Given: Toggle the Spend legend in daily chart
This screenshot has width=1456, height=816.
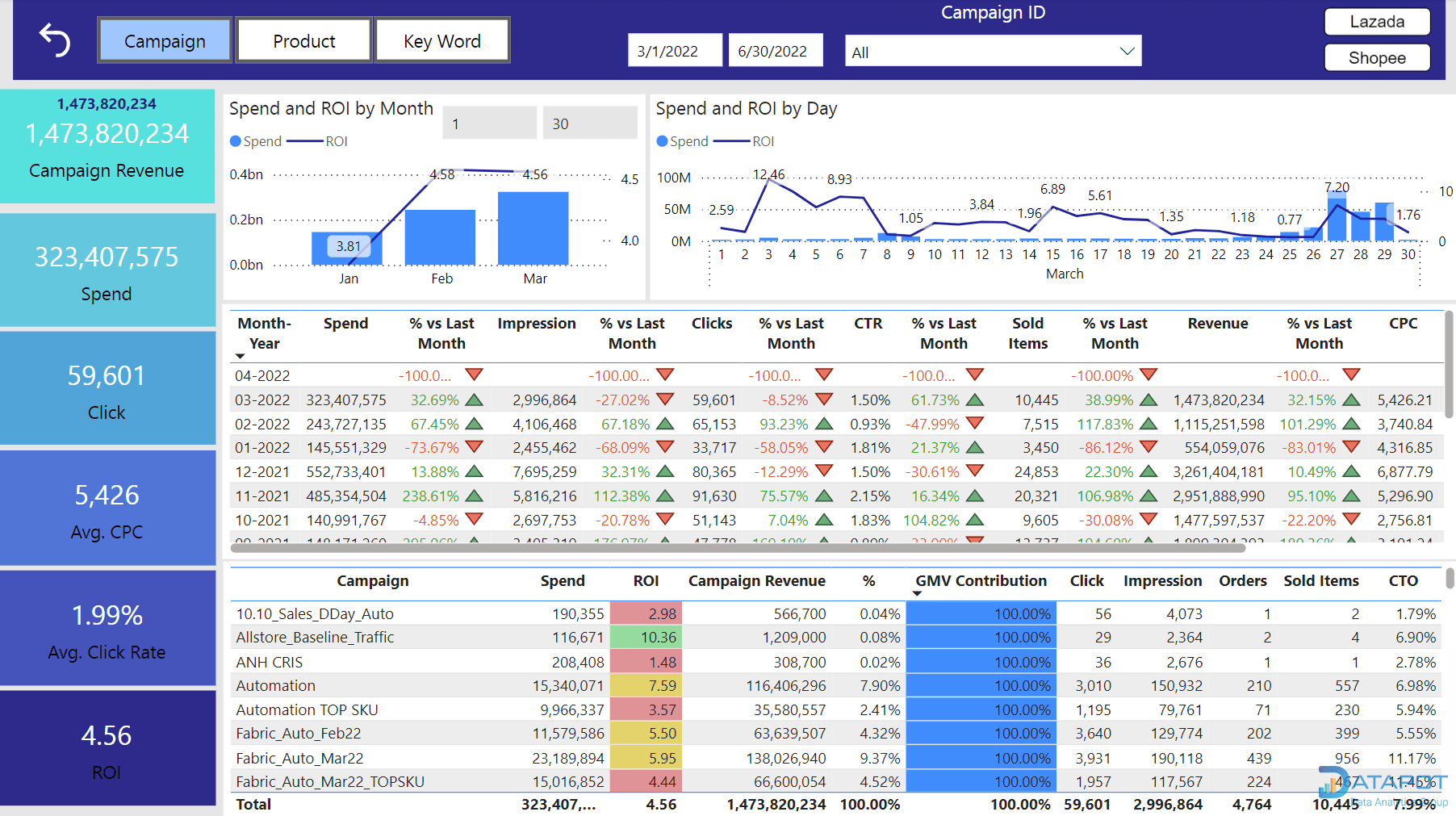Looking at the screenshot, I should pyautogui.click(x=682, y=141).
